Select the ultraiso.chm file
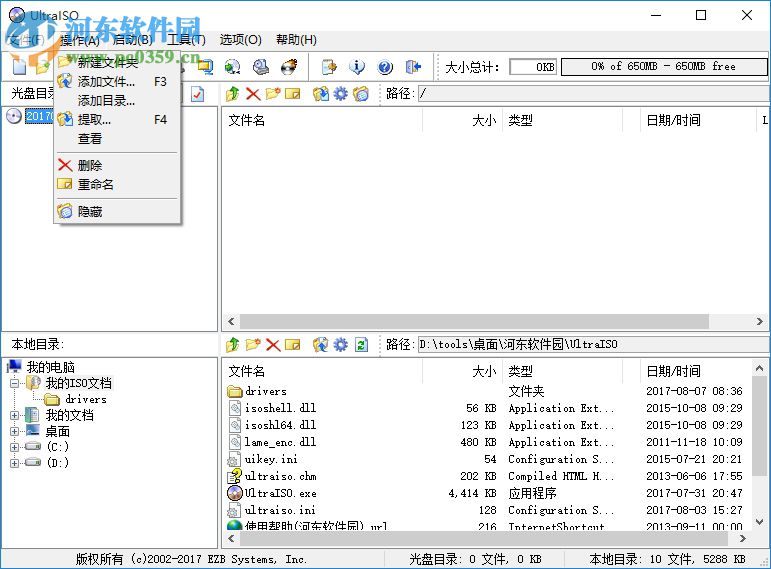The height and width of the screenshot is (569, 771). tap(280, 476)
